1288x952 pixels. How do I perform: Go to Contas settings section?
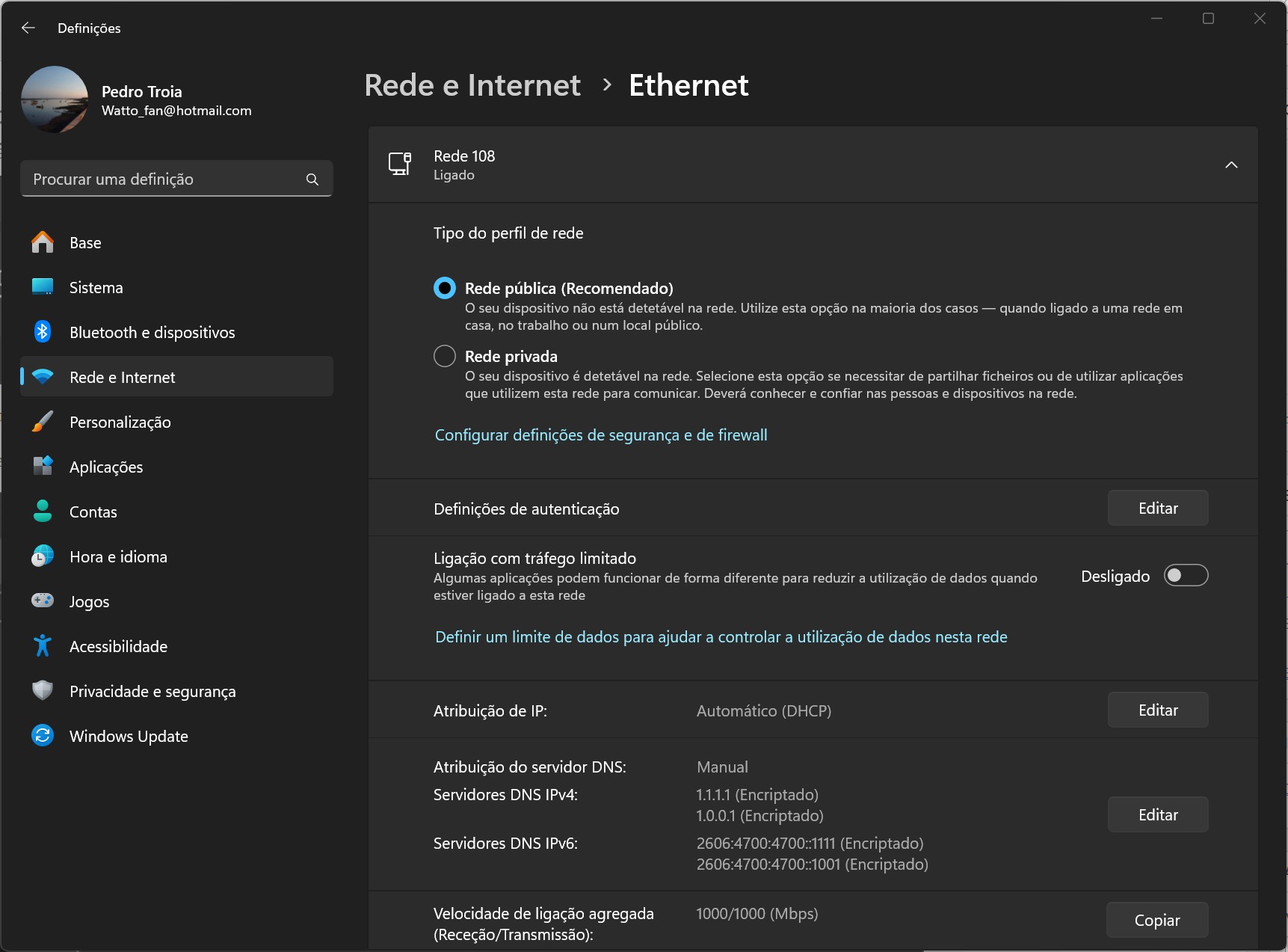coord(93,512)
